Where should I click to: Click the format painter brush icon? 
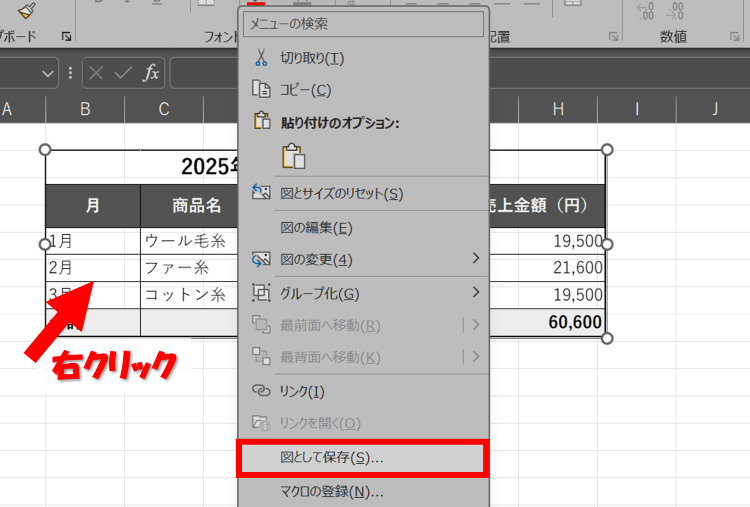[x=27, y=11]
